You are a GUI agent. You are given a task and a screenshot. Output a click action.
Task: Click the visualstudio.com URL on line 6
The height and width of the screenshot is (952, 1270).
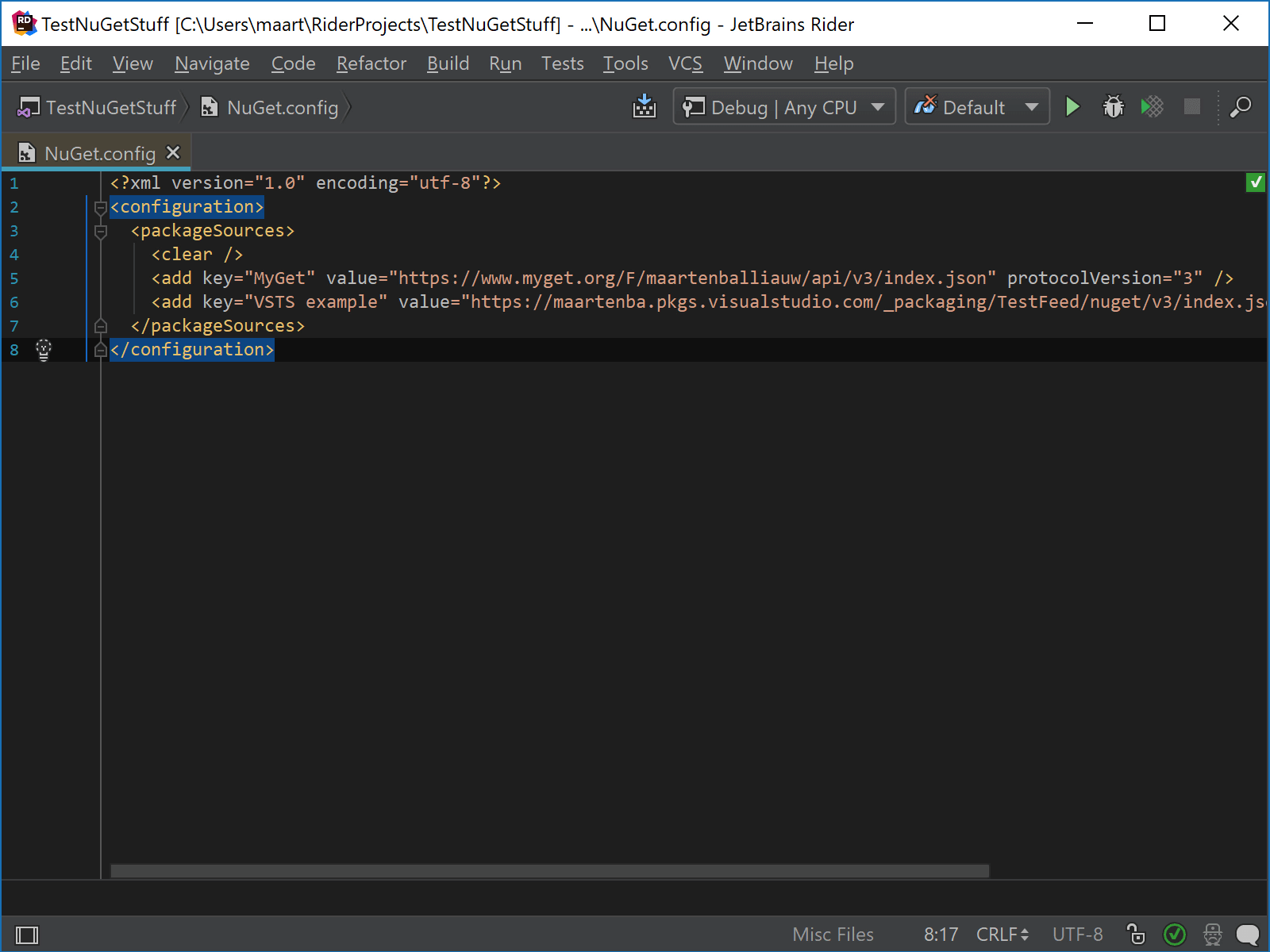864,302
